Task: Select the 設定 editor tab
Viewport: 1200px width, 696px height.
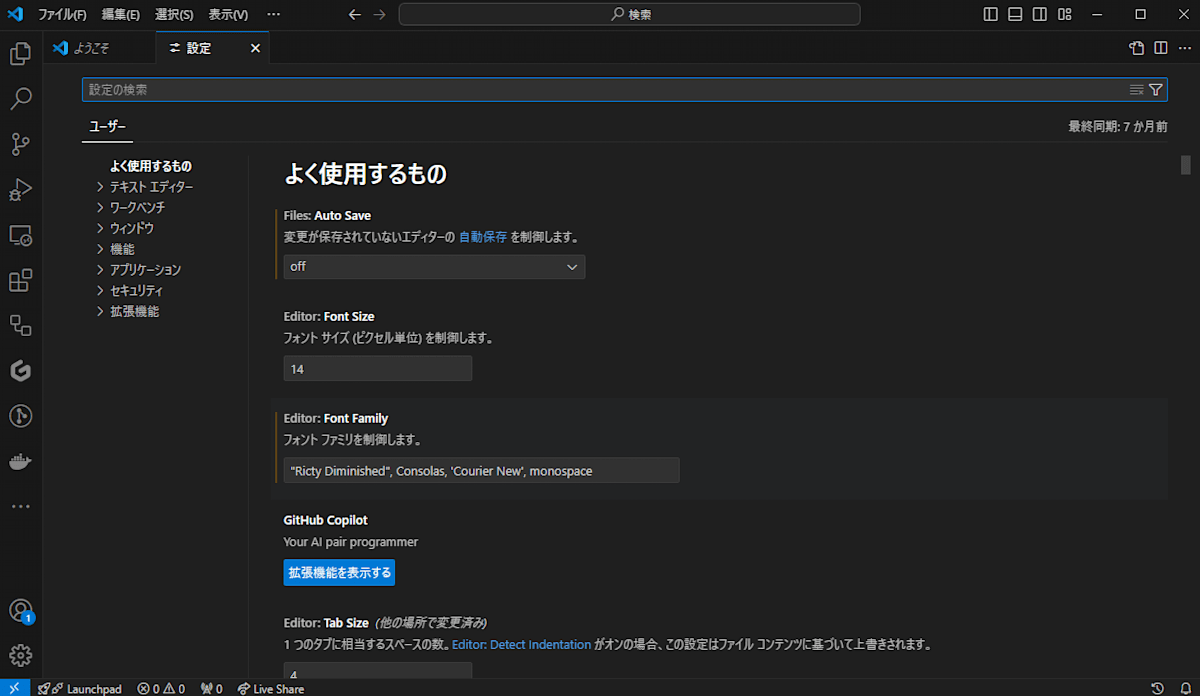Action: coord(200,48)
